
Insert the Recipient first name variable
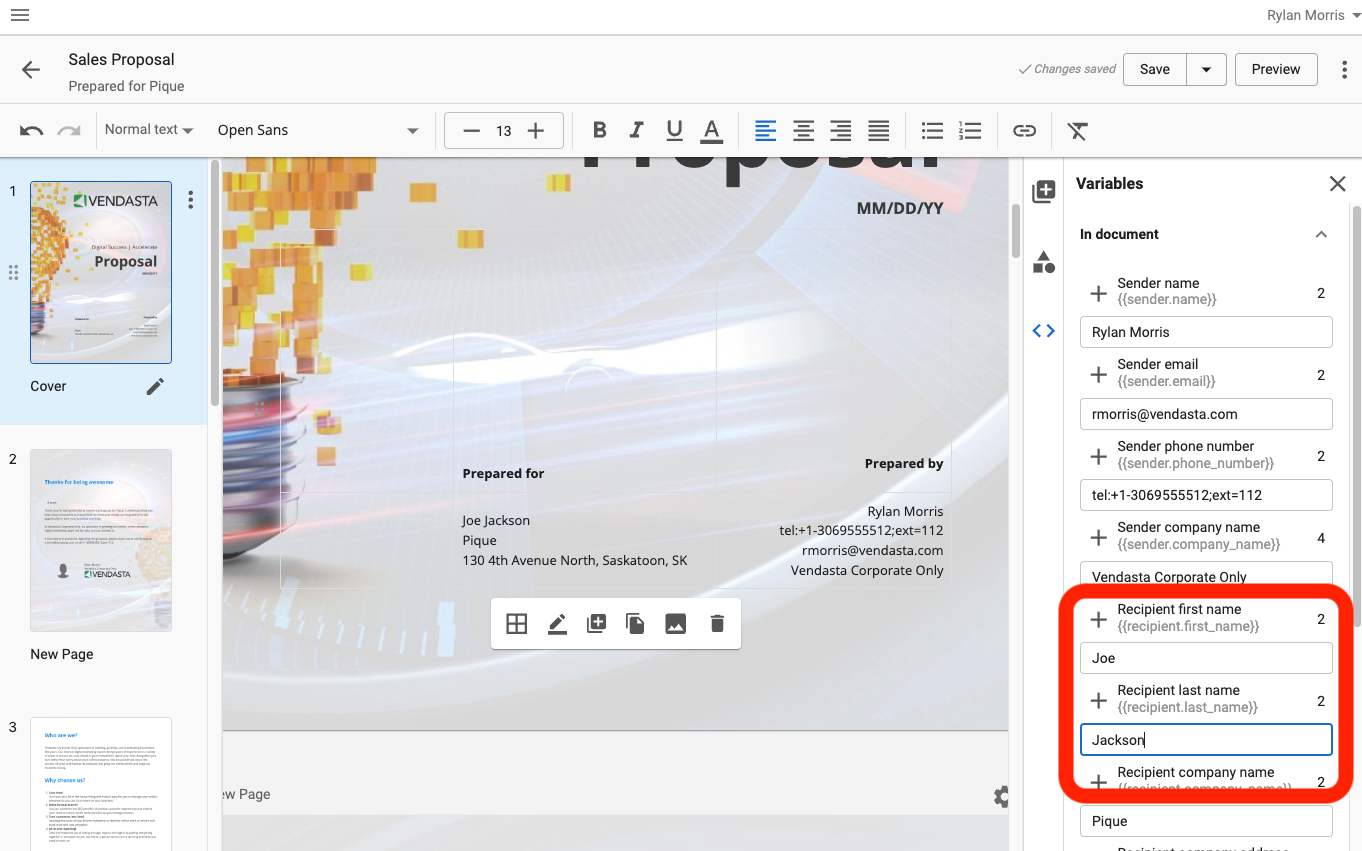tap(1098, 619)
